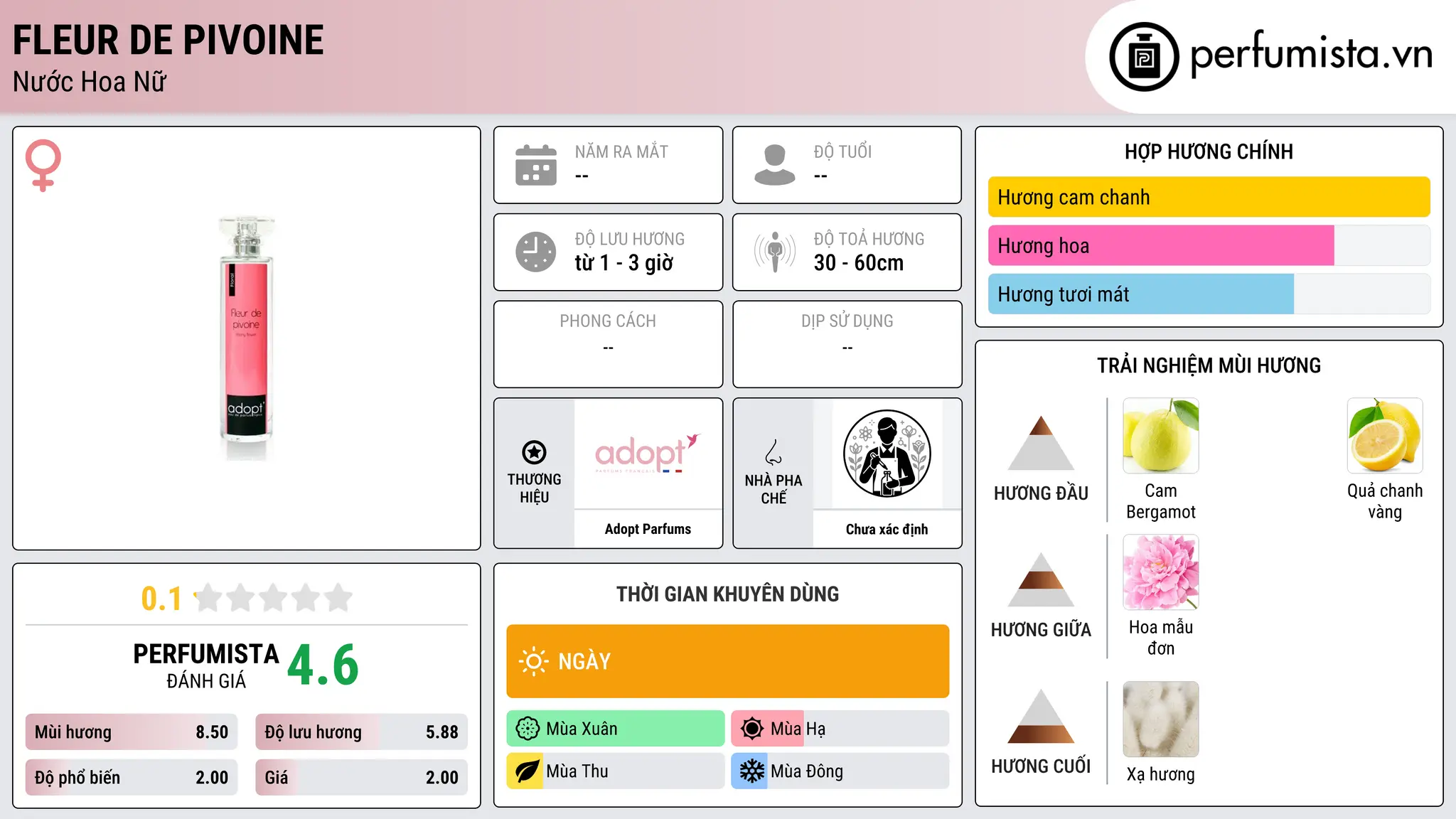
Task: Click the Dịp sử dụng occasion card
Action: click(847, 344)
